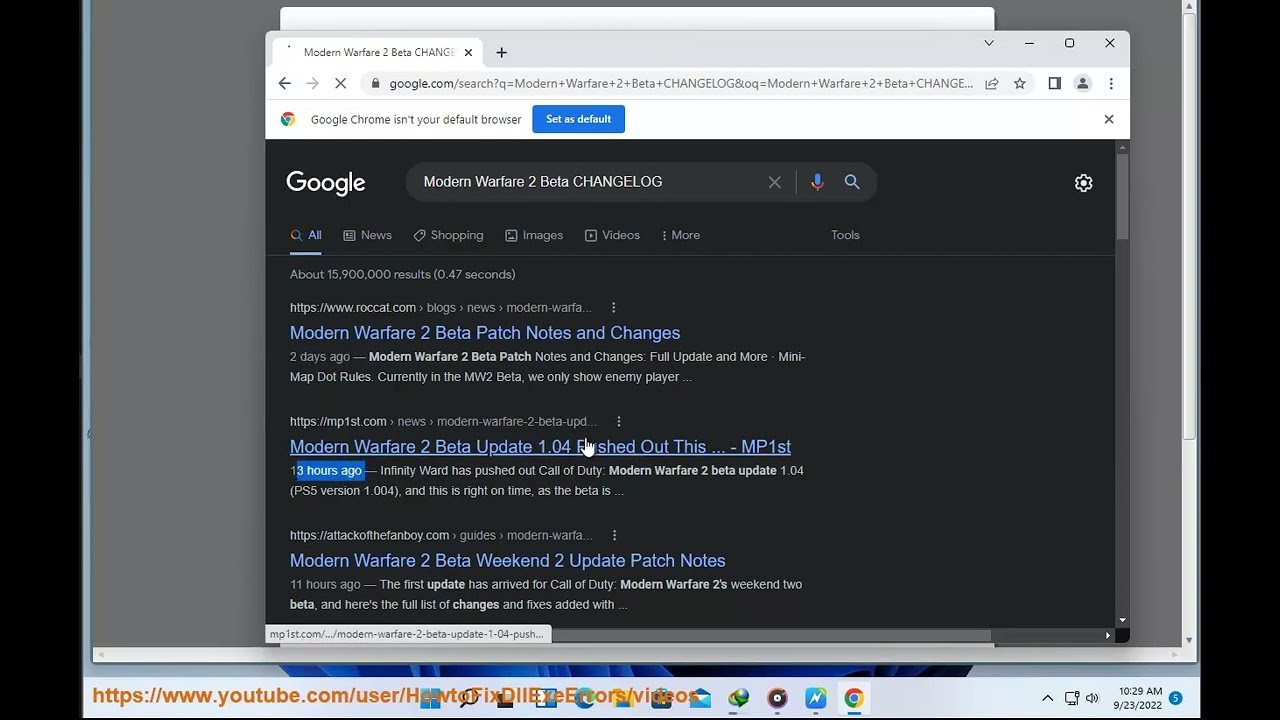Click the mp1st.com result URL
Viewport: 1280px width, 720px height.
[443, 422]
